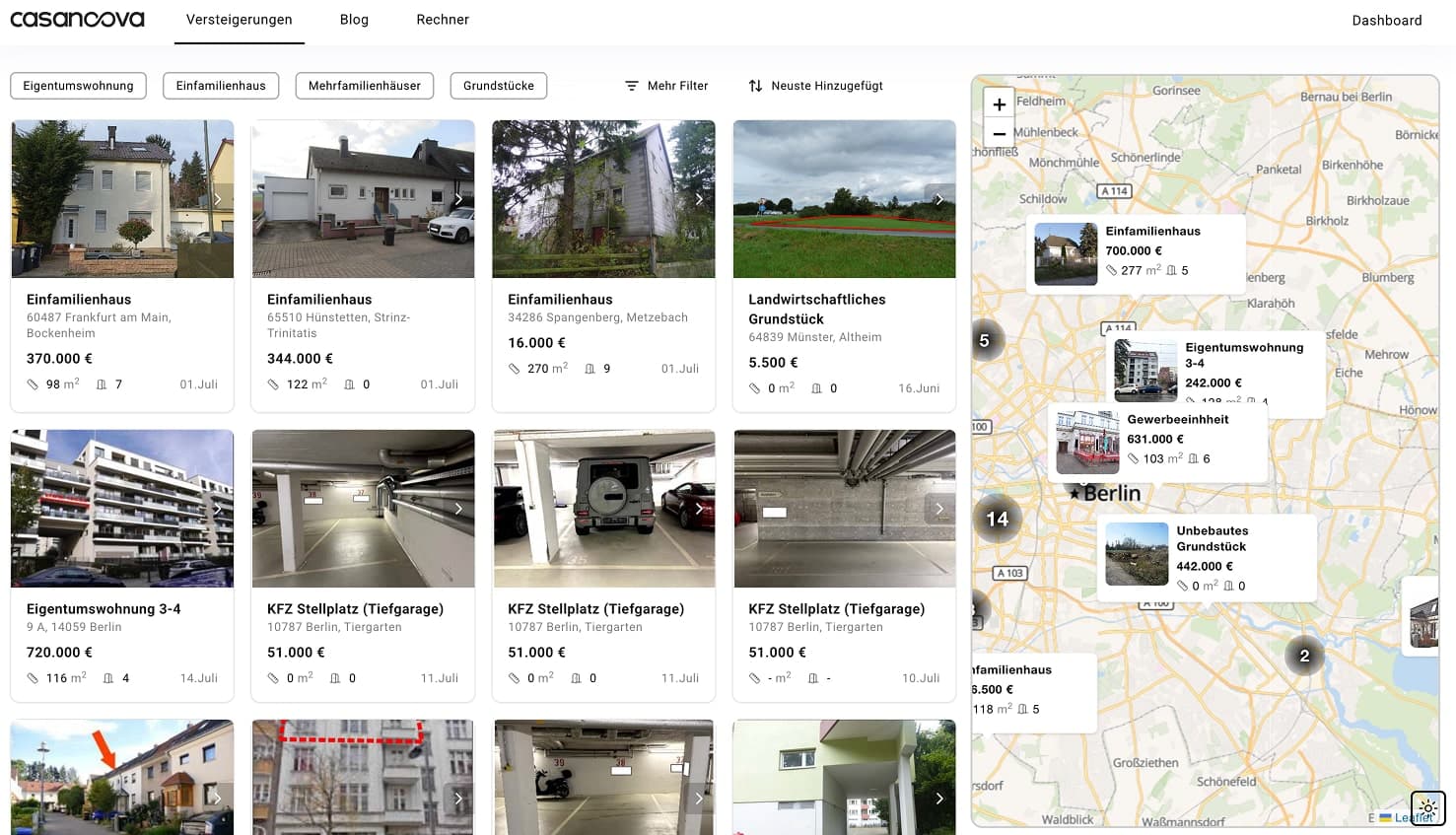Image resolution: width=1456 pixels, height=835 pixels.
Task: Open the Versteigerungen tab
Action: click(240, 20)
